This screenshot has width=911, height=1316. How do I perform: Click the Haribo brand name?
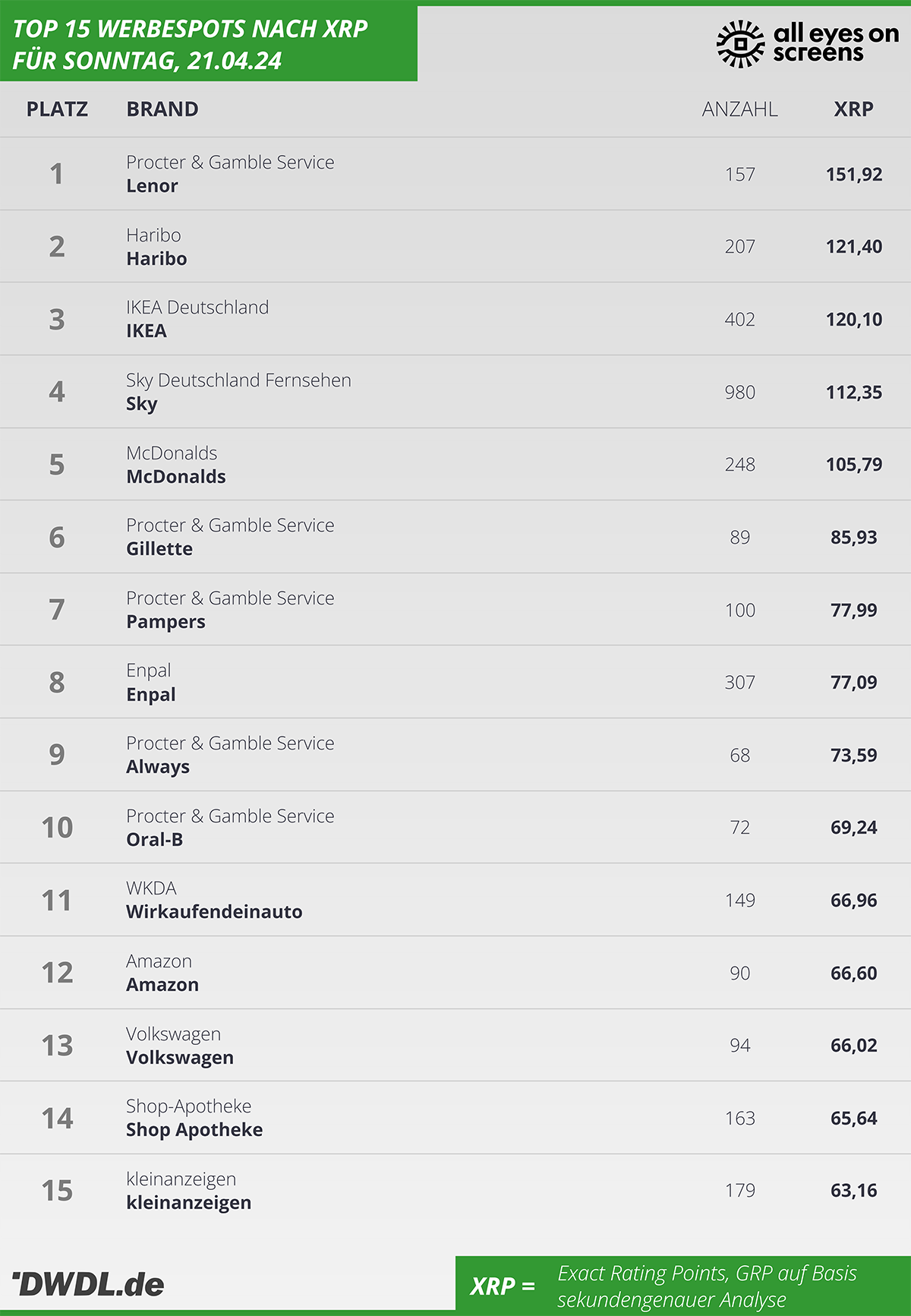156,259
